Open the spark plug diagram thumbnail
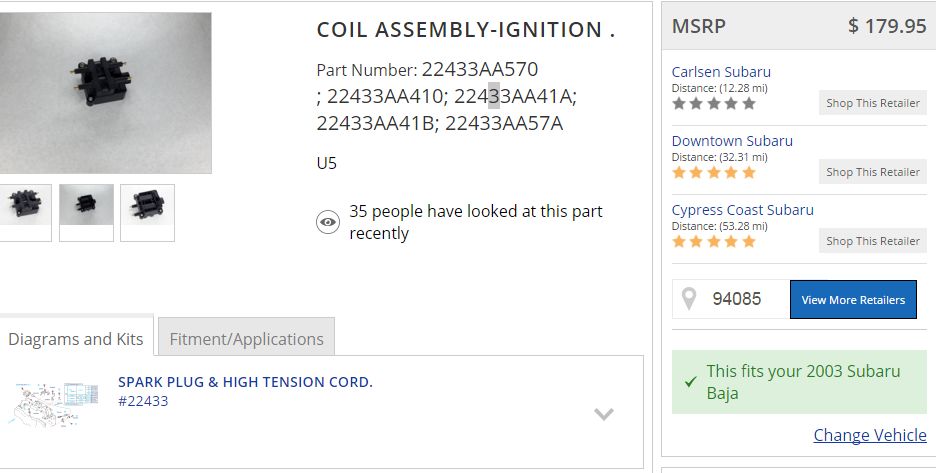The image size is (936, 473). (55, 400)
